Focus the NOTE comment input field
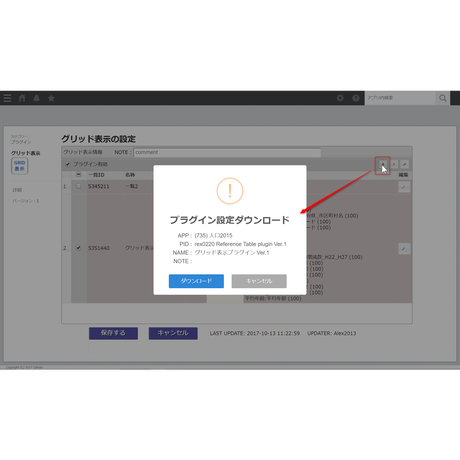Screen dimensions: 460x460 tap(227, 152)
